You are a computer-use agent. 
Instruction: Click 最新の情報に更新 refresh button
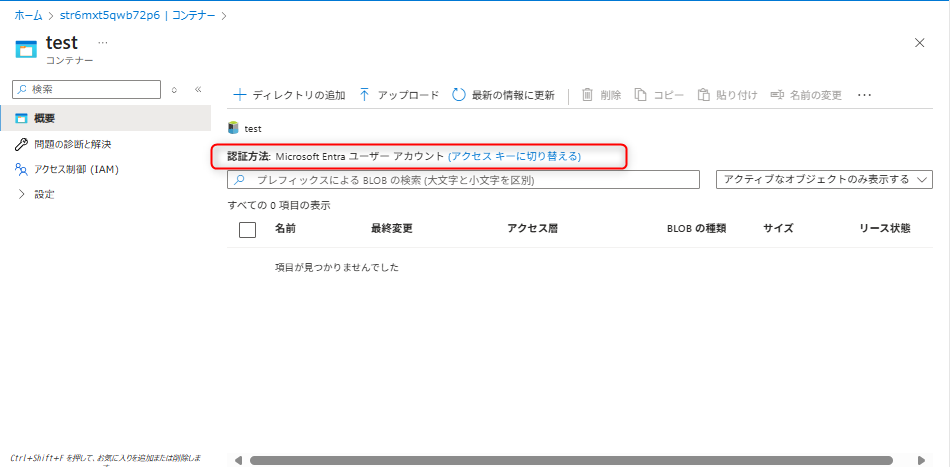503,95
